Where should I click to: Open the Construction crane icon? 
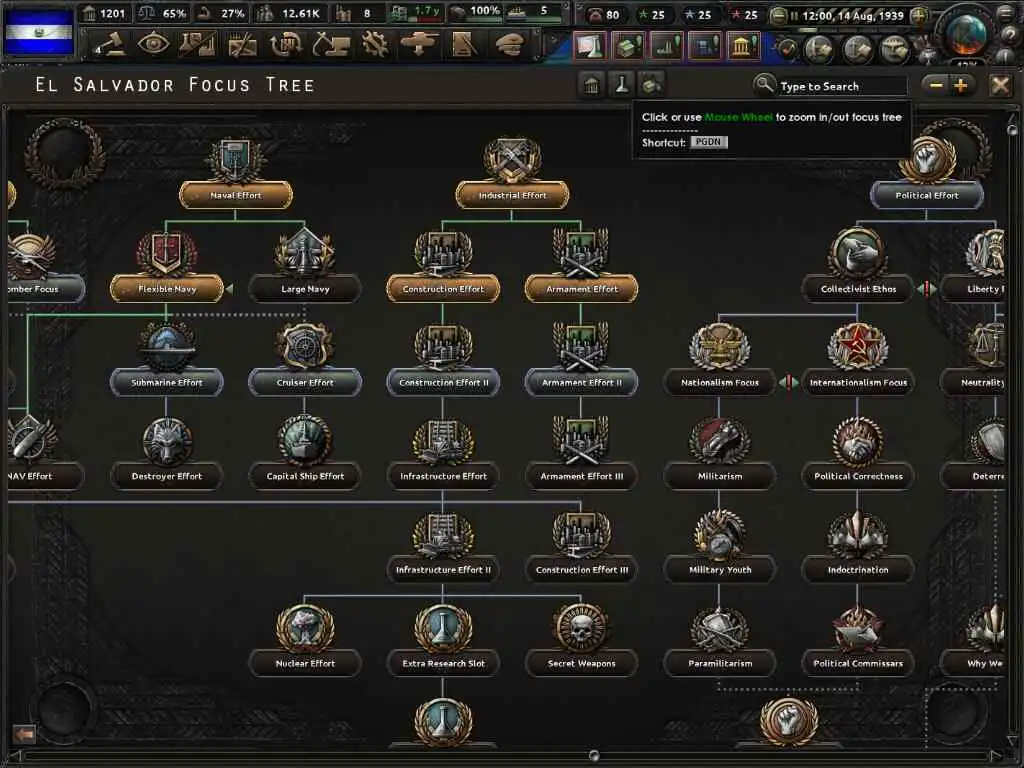click(x=331, y=45)
